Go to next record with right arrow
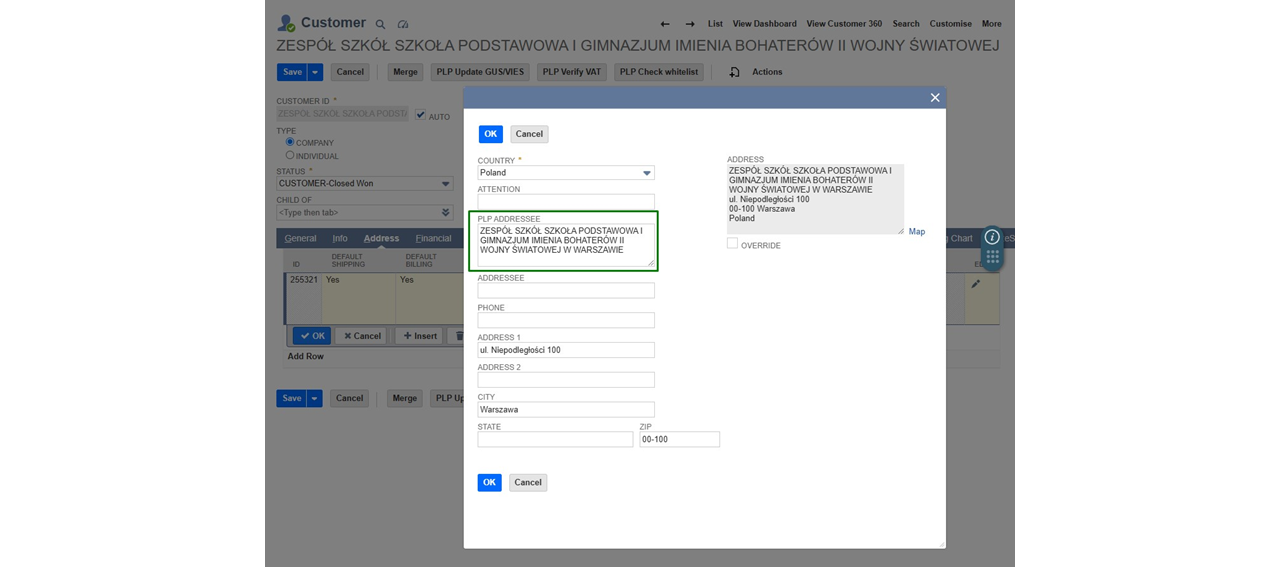The height and width of the screenshot is (567, 1280). tap(690, 24)
